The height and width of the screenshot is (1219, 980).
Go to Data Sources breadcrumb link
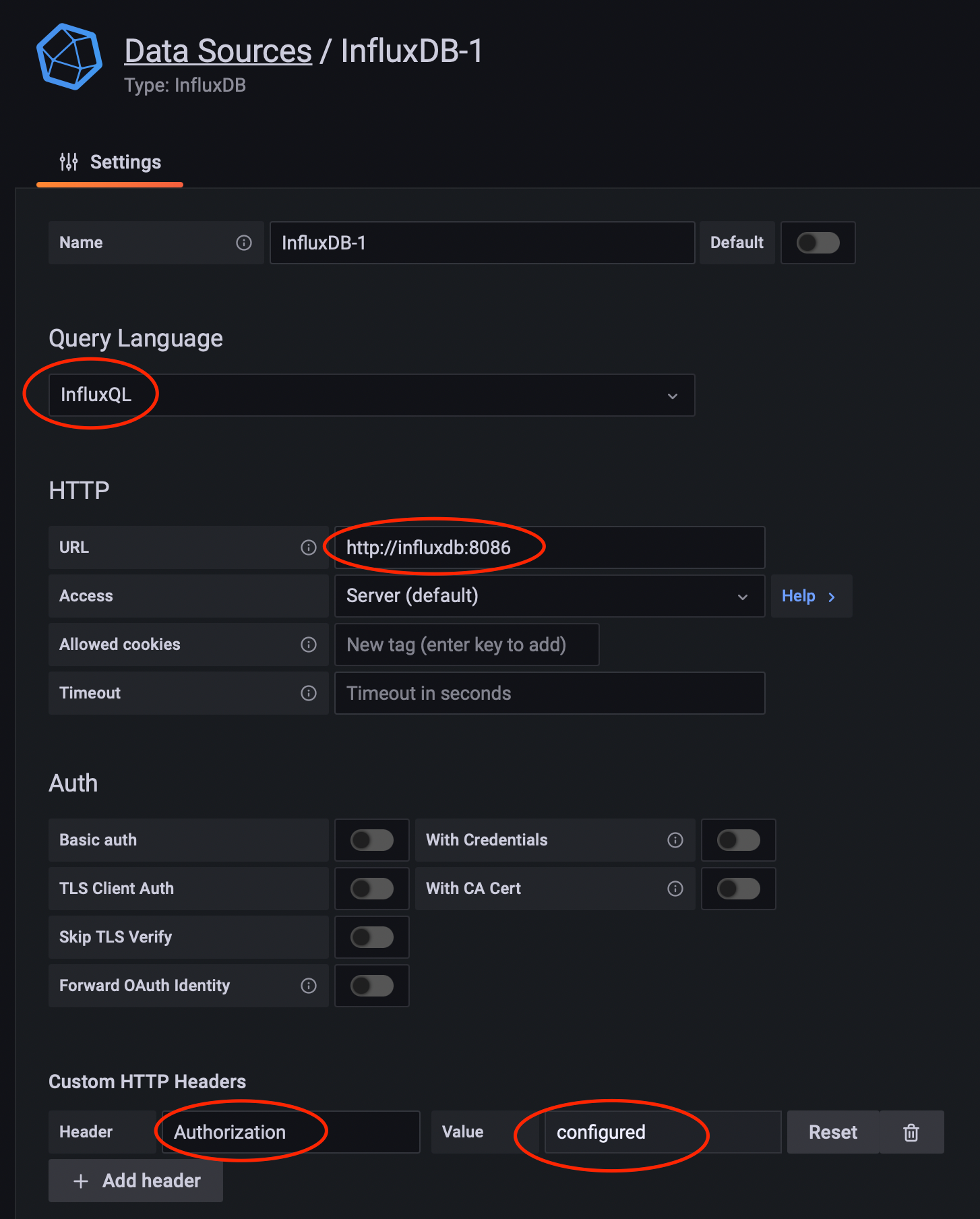(218, 51)
